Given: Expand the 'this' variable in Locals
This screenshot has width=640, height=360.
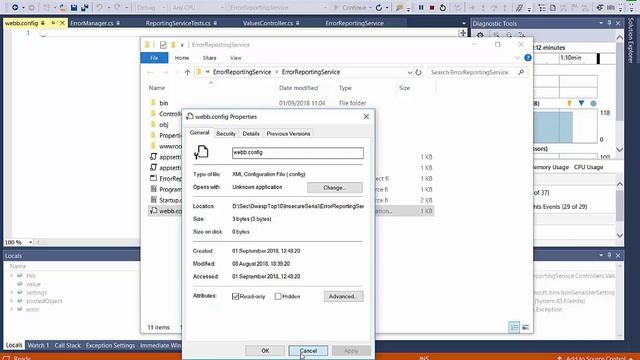Looking at the screenshot, I should point(11,276).
